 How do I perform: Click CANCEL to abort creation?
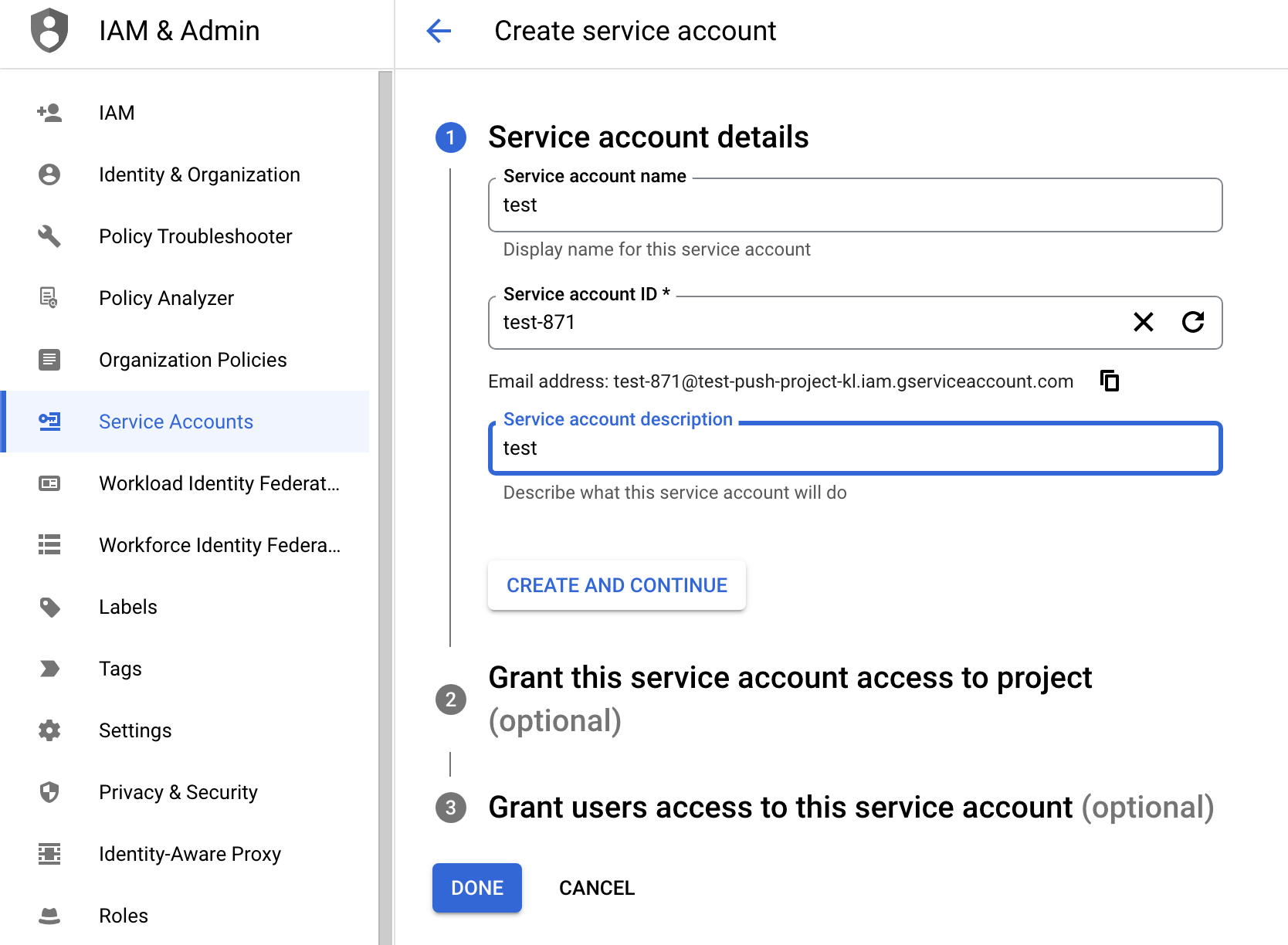[595, 888]
